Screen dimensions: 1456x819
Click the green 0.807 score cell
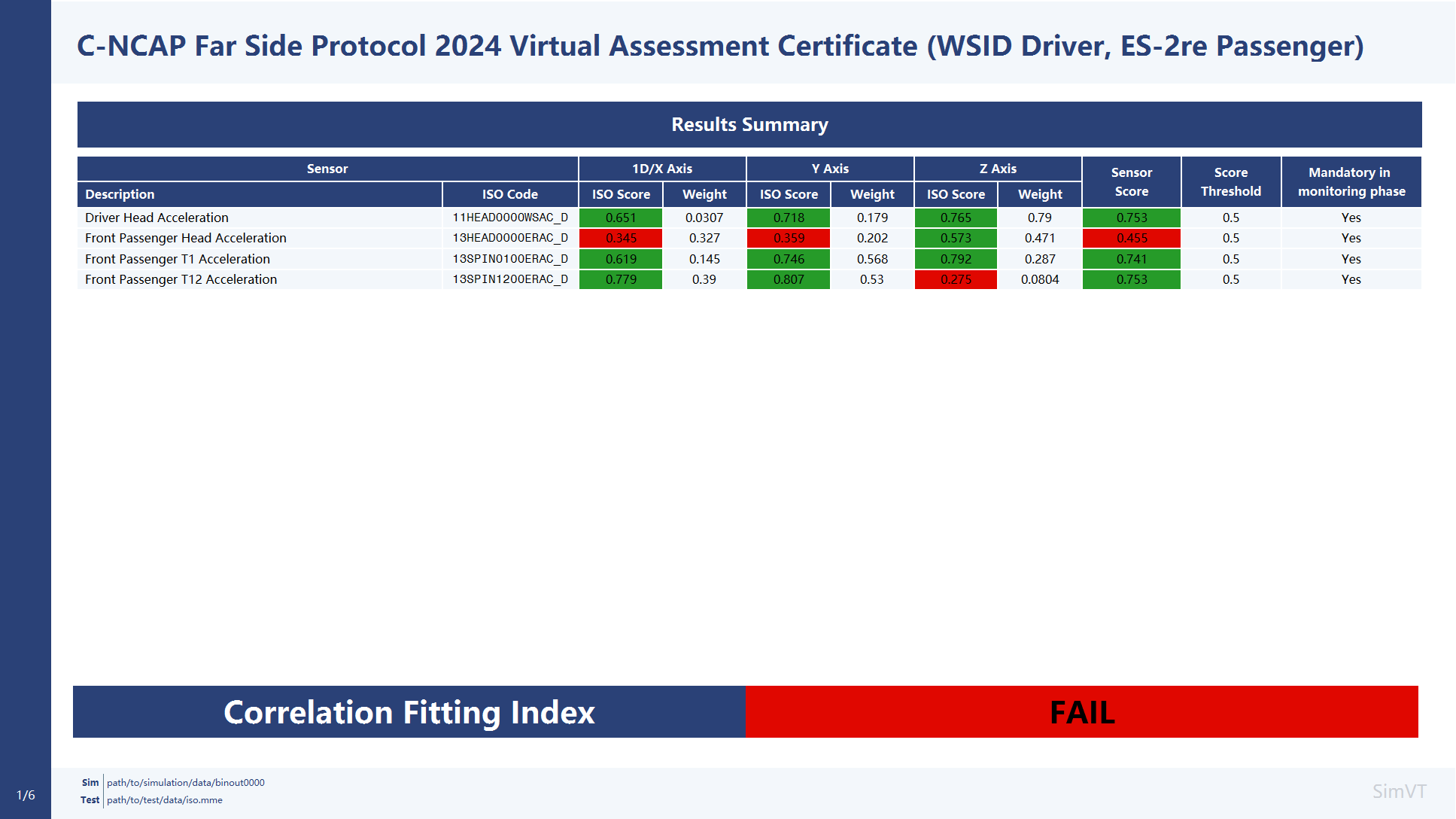789,279
